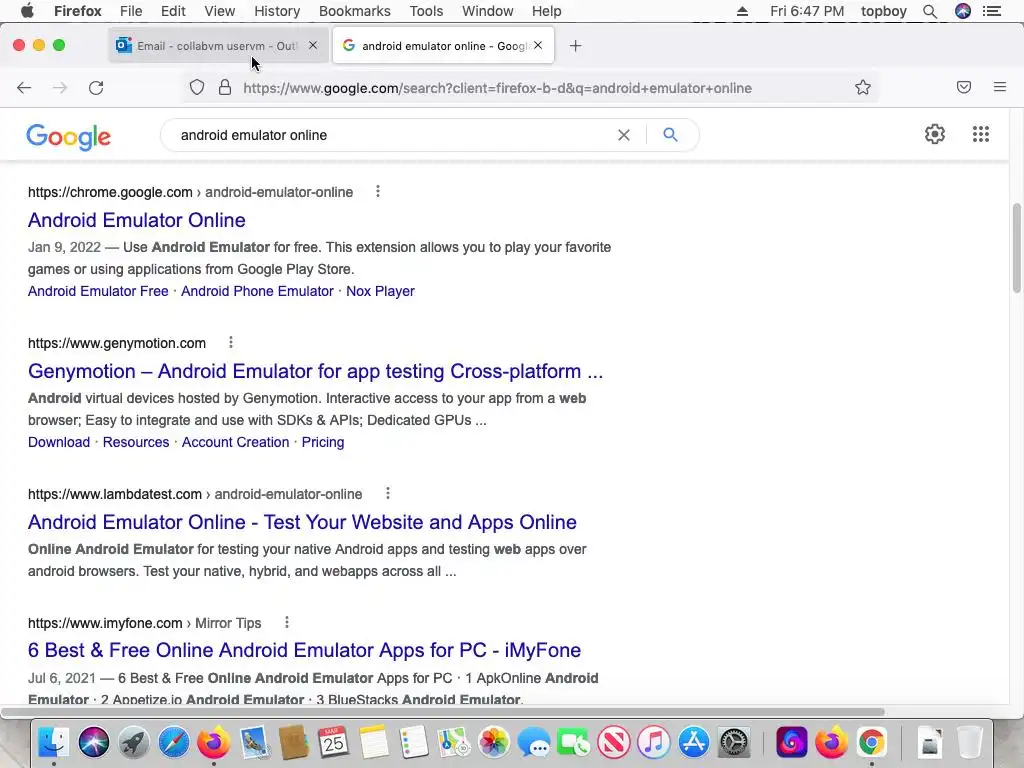1024x768 pixels.
Task: Open App Store in the dock
Action: coord(694,743)
